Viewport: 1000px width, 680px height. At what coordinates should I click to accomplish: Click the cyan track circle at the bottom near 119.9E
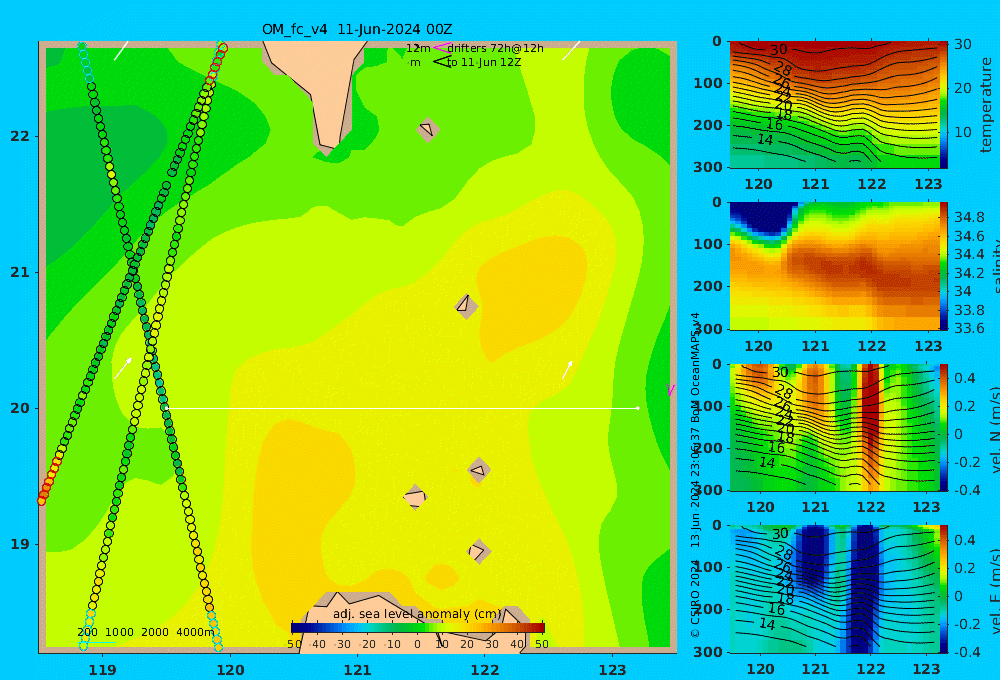218,646
